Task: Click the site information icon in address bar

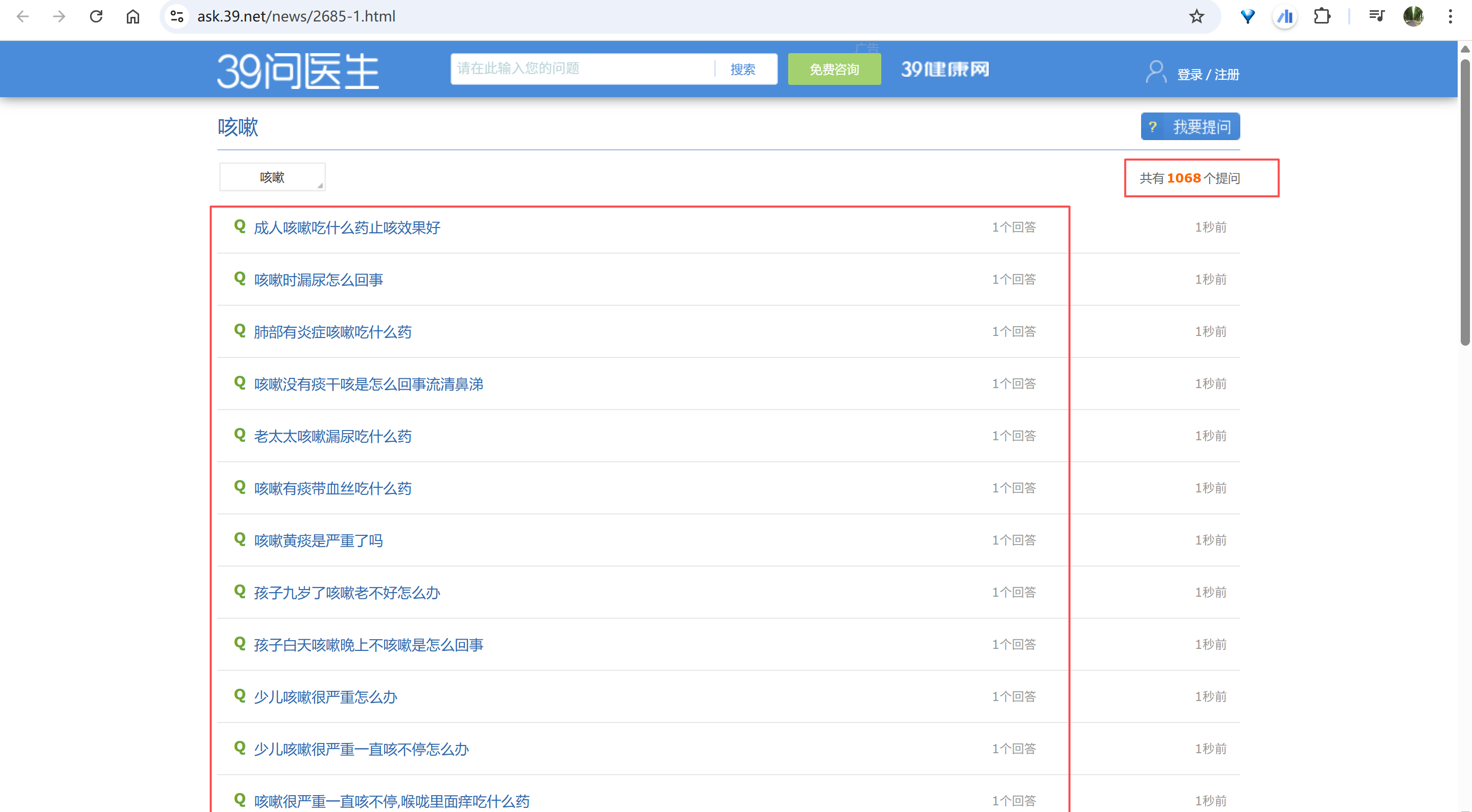Action: coord(176,16)
